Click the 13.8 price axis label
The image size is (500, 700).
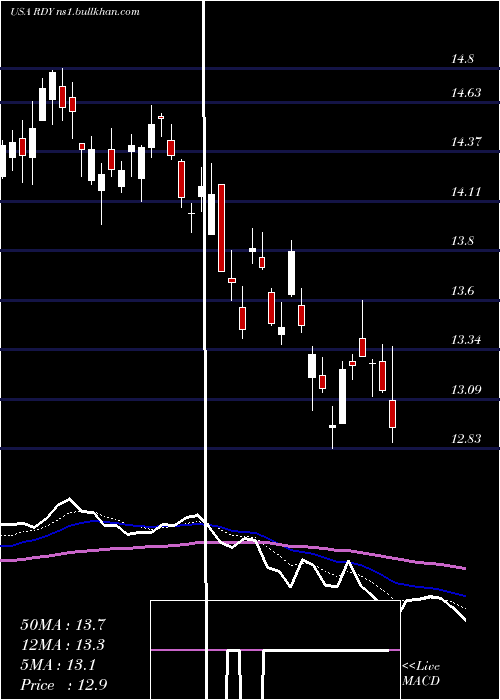point(462,241)
